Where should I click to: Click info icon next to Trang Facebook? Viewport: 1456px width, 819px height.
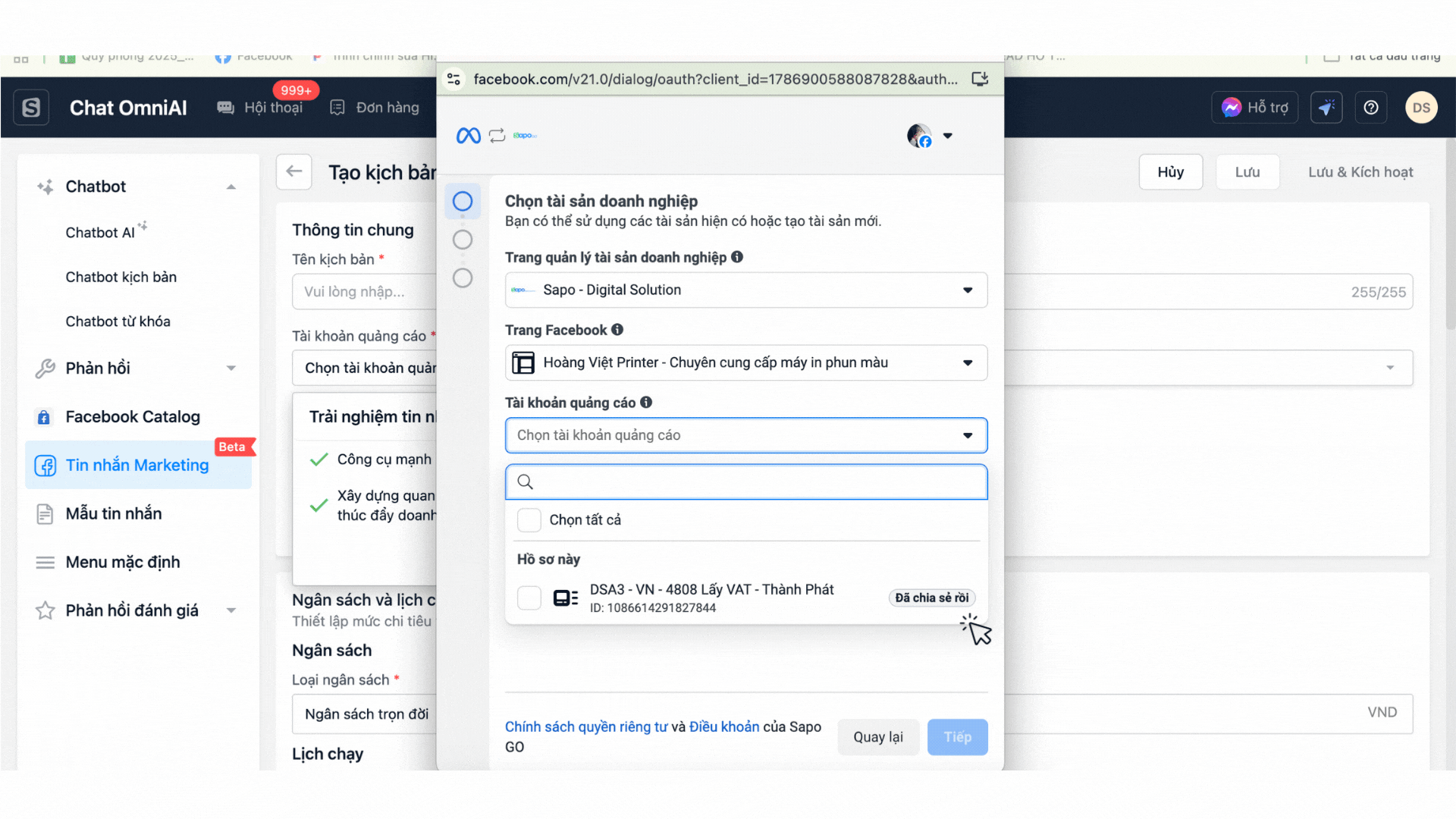click(x=617, y=330)
